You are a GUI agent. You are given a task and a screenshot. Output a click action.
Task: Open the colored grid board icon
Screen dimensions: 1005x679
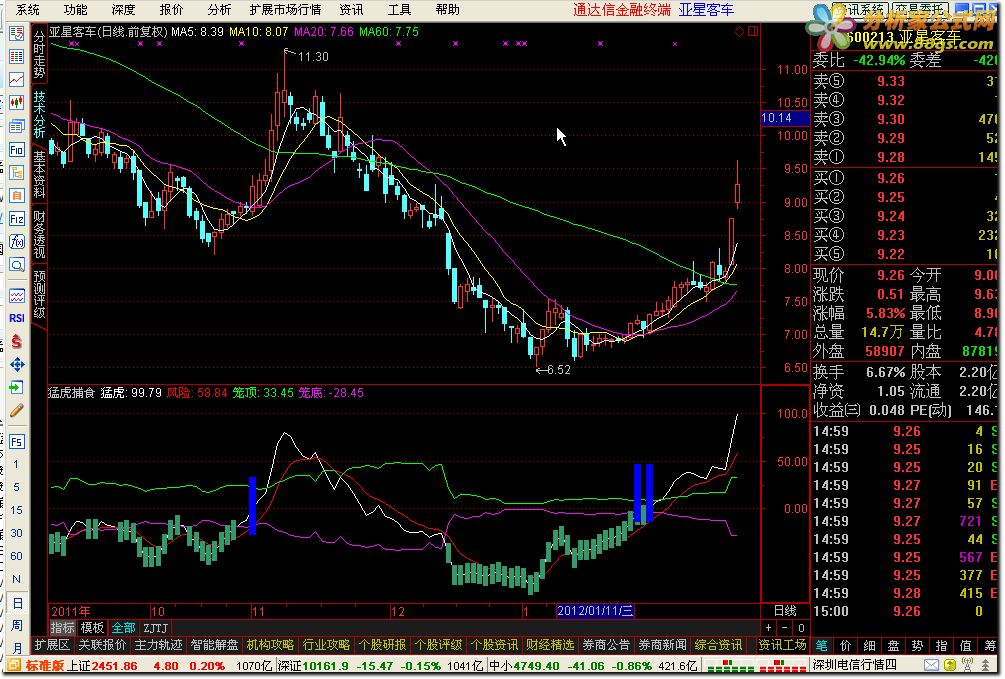pyautogui.click(x=17, y=56)
